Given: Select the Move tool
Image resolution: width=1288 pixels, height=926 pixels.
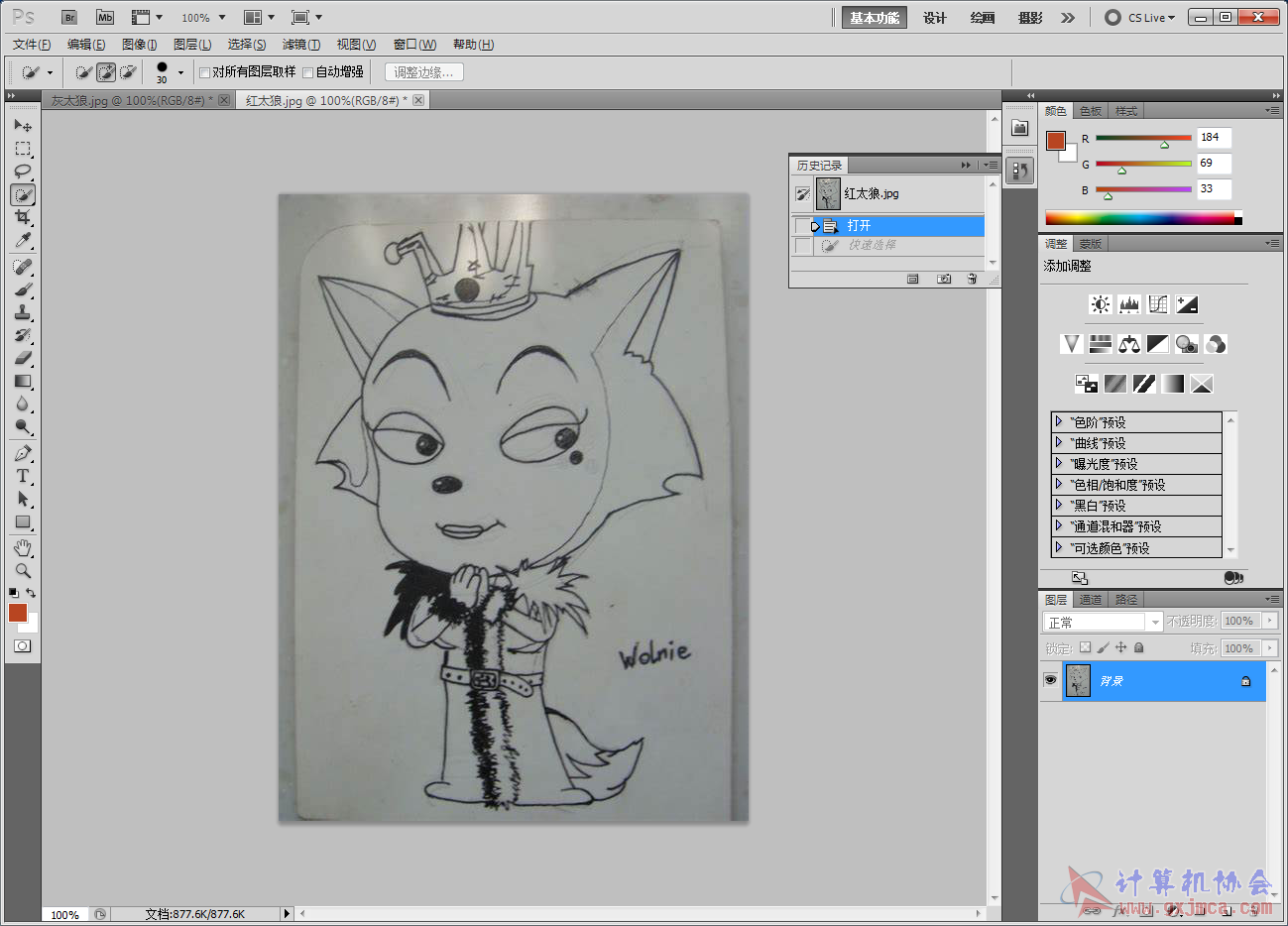Looking at the screenshot, I should tap(23, 126).
